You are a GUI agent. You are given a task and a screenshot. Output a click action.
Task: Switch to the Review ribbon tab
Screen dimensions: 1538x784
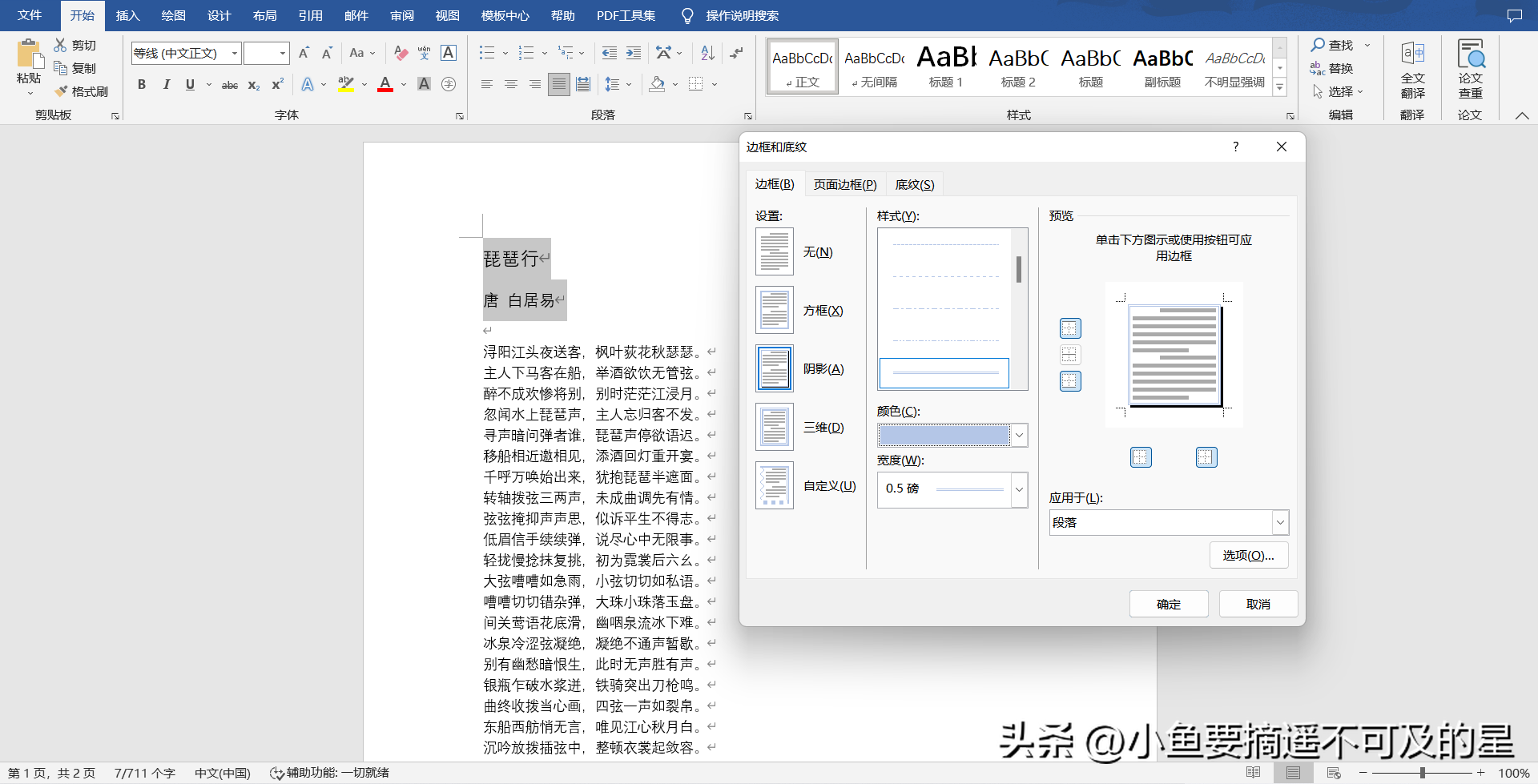402,15
